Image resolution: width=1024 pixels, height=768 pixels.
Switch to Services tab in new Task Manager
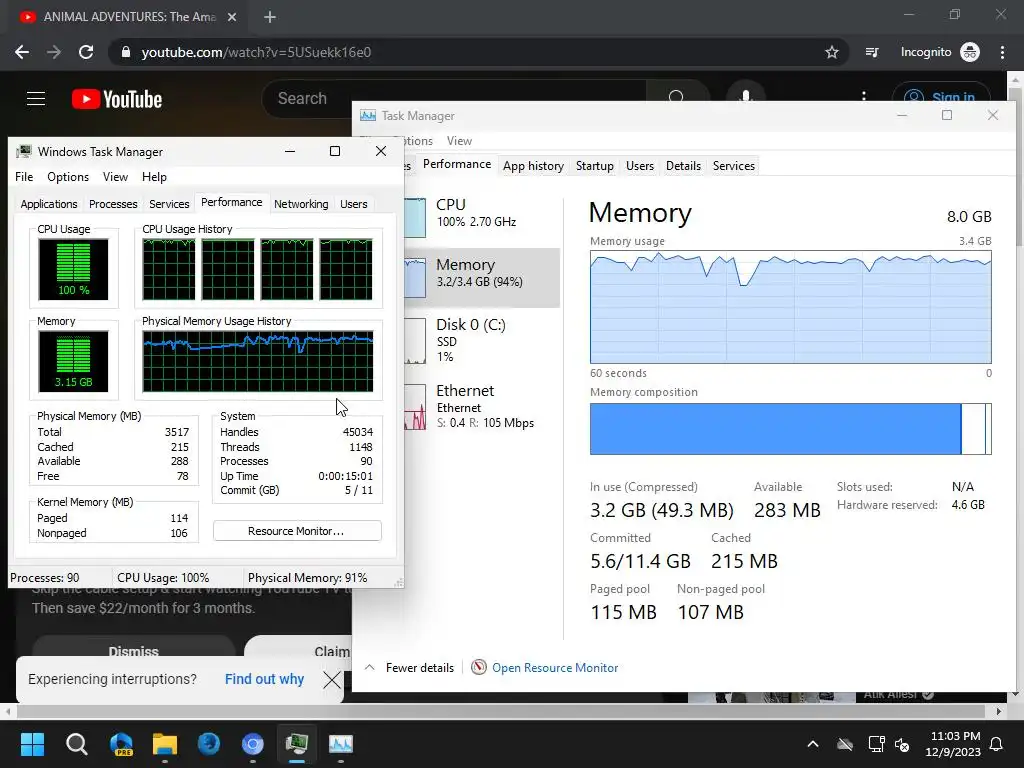(x=733, y=166)
